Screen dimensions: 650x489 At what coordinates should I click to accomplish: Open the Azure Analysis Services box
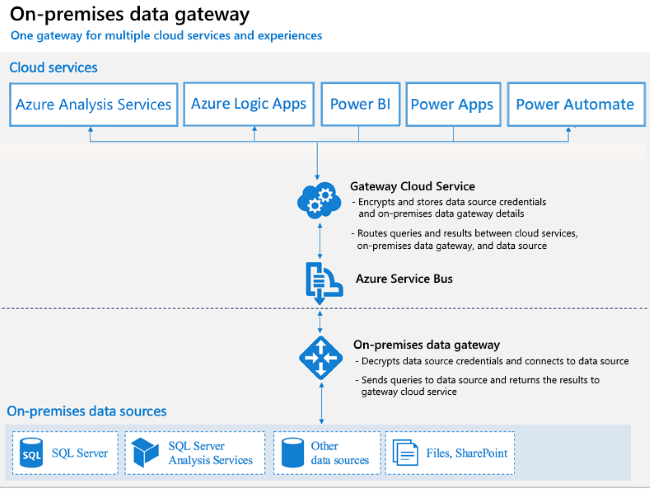click(94, 104)
